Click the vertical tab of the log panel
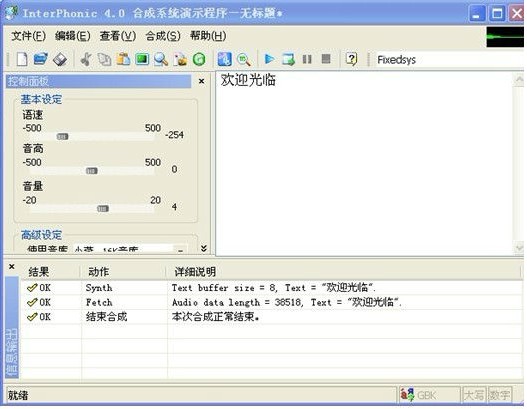This screenshot has height=409, width=527. point(12,328)
